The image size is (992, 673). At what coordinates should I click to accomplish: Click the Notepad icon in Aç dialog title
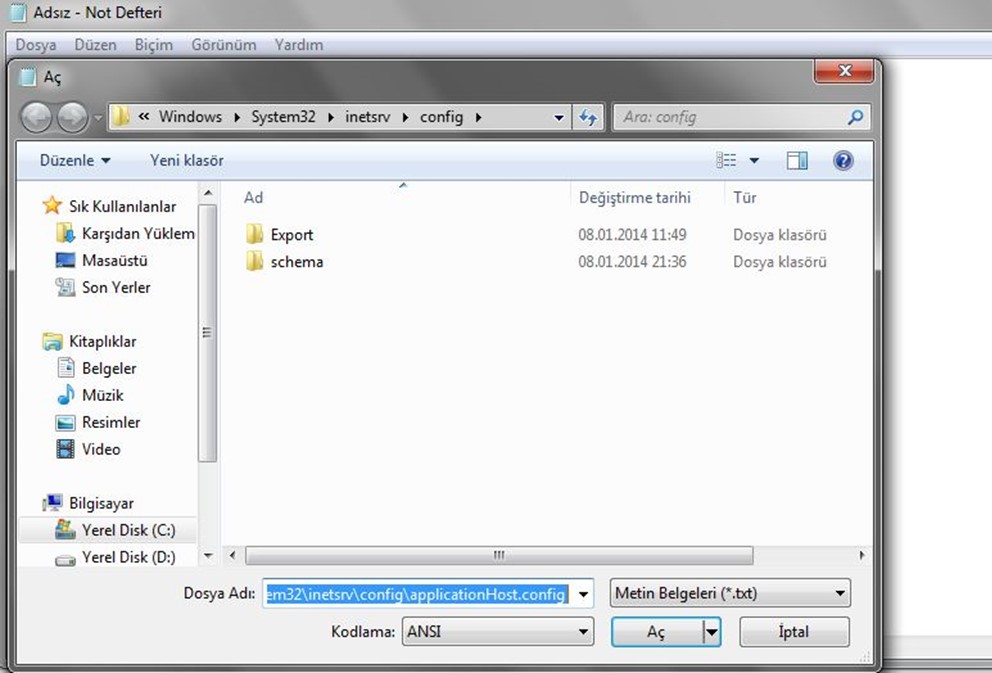tap(27, 77)
